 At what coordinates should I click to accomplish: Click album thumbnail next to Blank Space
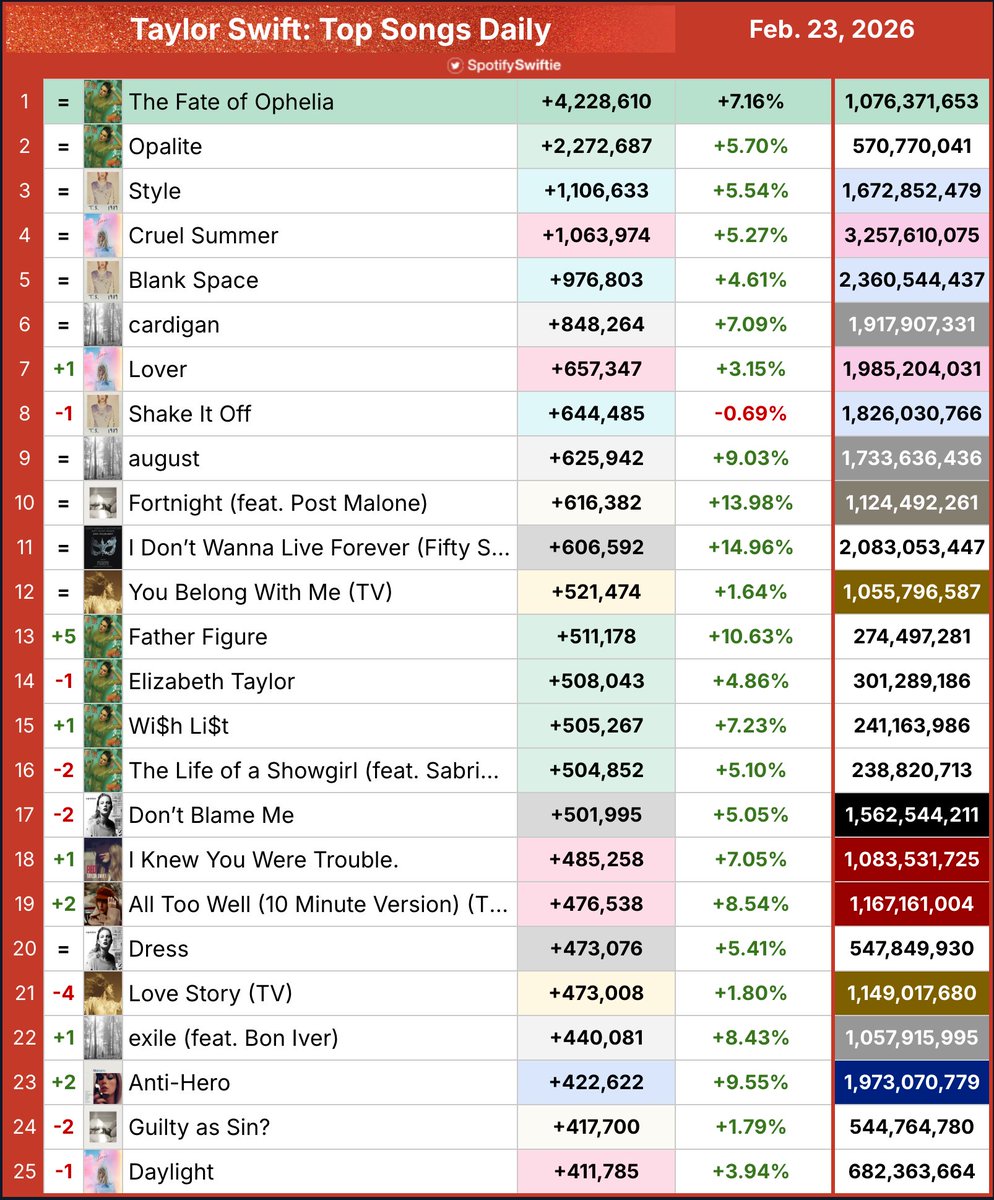103,280
